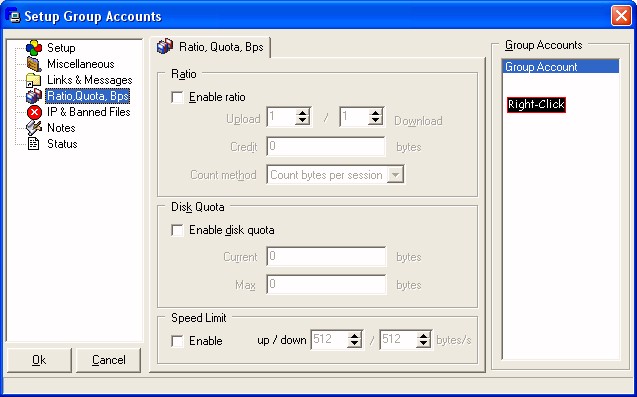The height and width of the screenshot is (397, 637).
Task: Select Group Account in the list
Action: pos(561,67)
